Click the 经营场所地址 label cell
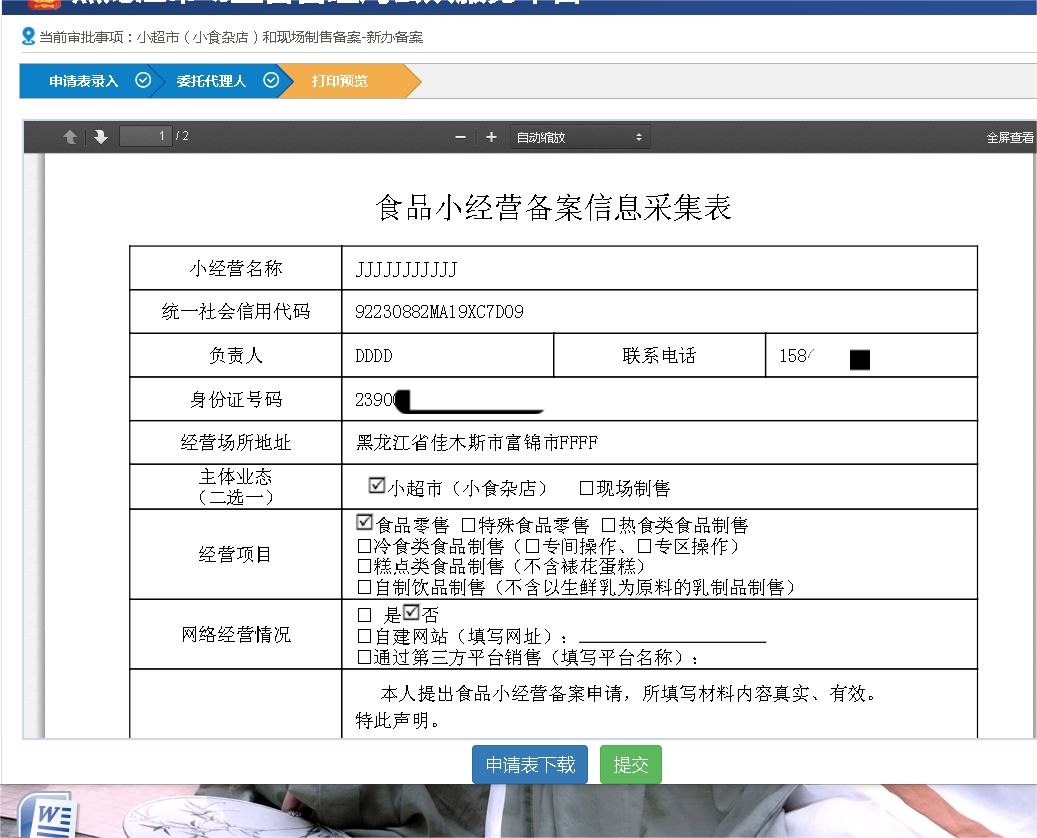Image resolution: width=1037 pixels, height=838 pixels. tap(235, 442)
